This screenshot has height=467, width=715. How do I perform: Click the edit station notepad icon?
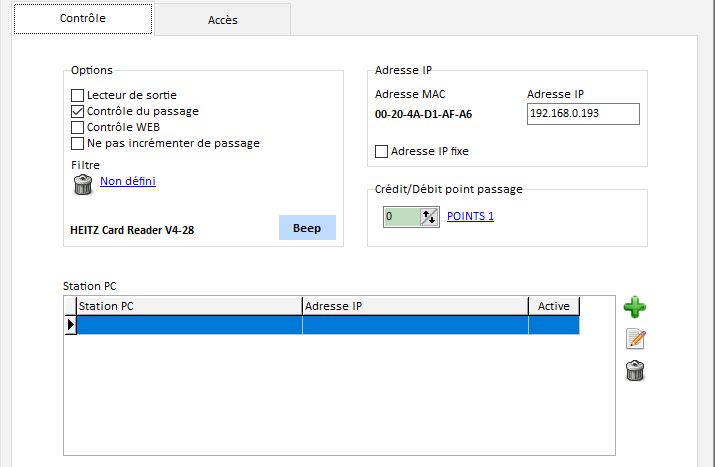pos(634,339)
